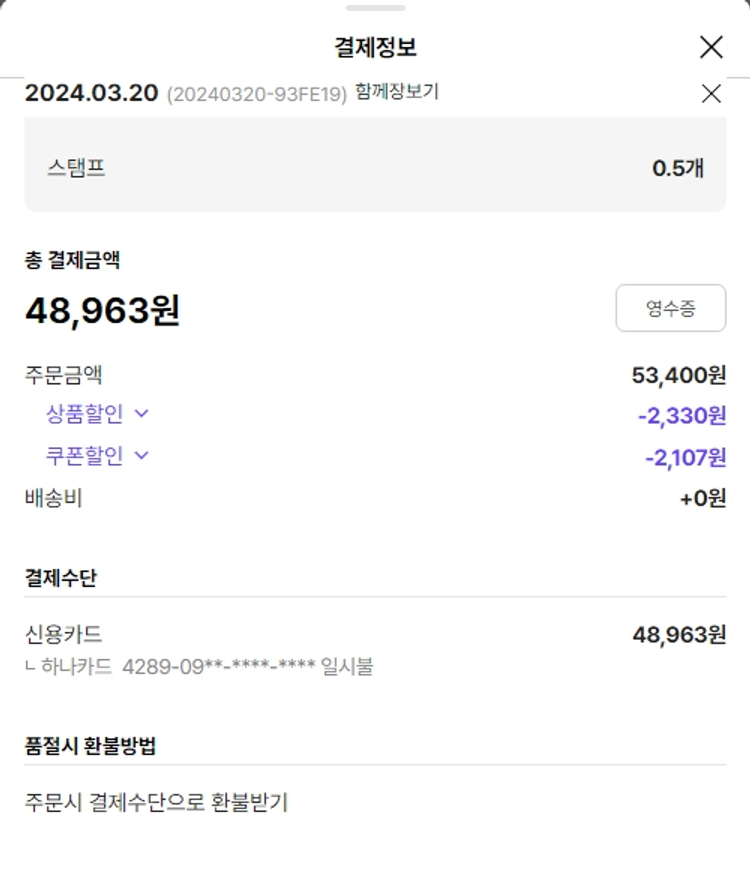Select the 신용카드 payment method label
Viewport: 750px width, 894px height.
pyautogui.click(x=63, y=633)
